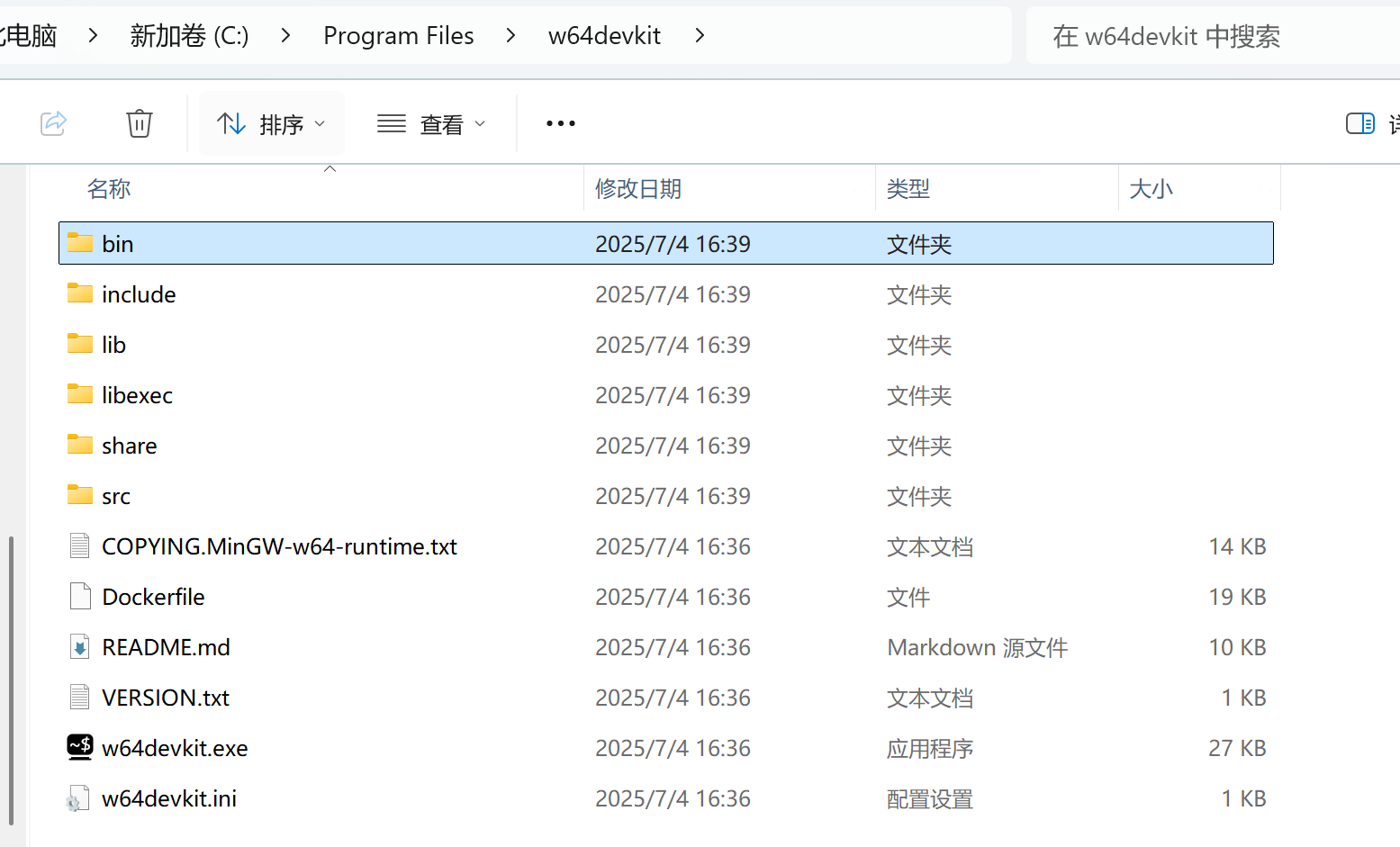Select the file name Dockerfile
Image resolution: width=1400 pixels, height=847 pixels.
[153, 597]
